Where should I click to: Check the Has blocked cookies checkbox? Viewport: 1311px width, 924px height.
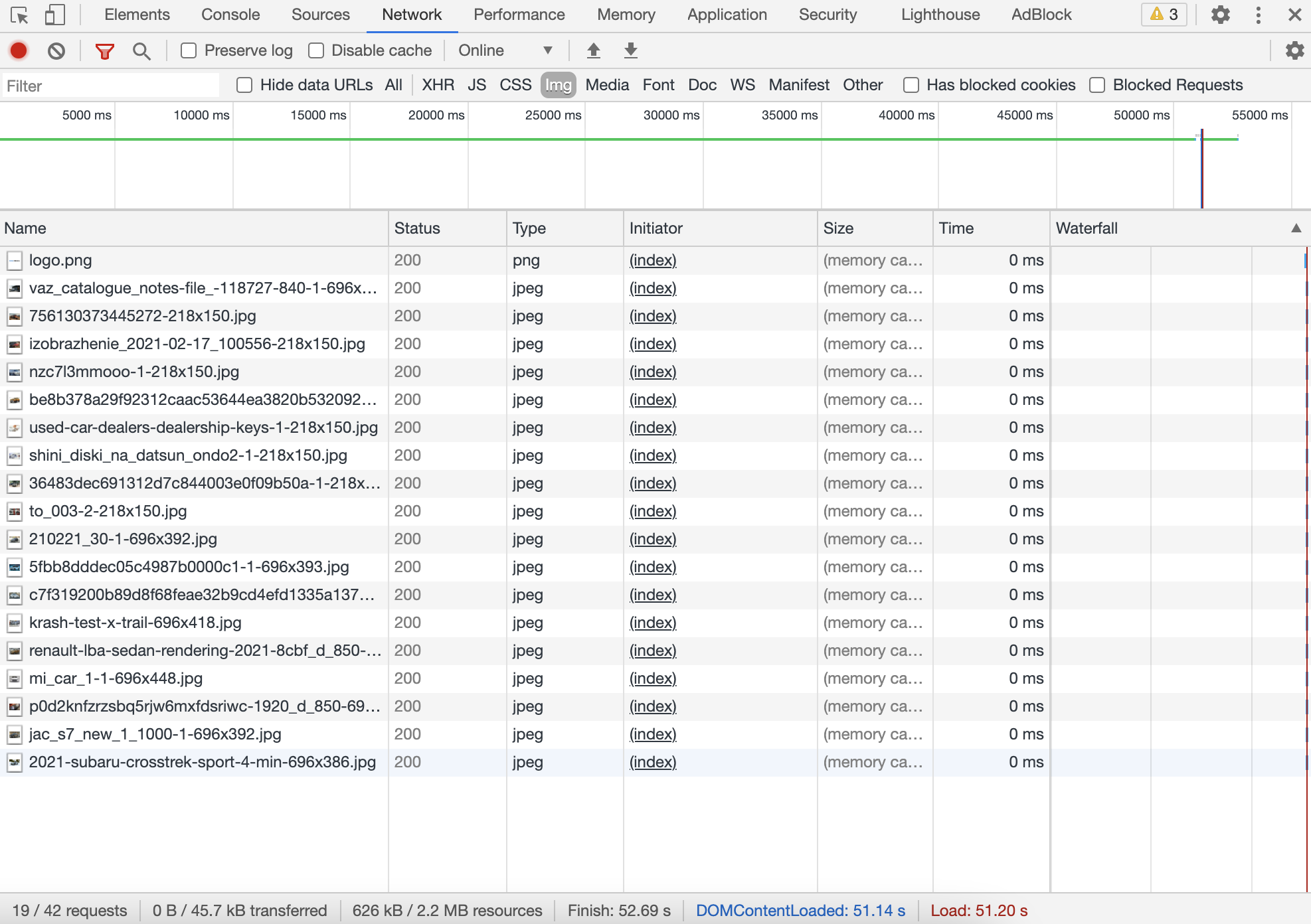click(x=911, y=85)
